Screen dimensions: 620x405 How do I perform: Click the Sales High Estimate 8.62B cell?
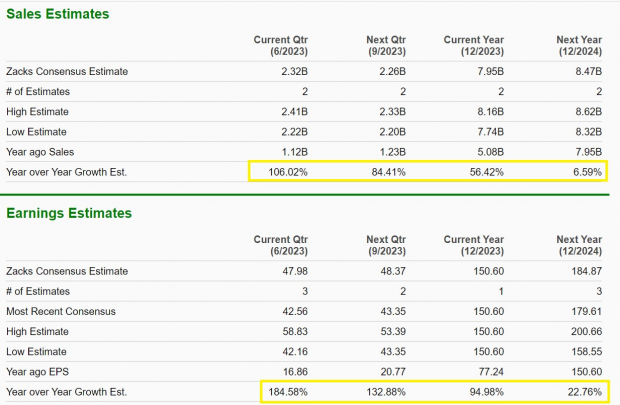(586, 111)
